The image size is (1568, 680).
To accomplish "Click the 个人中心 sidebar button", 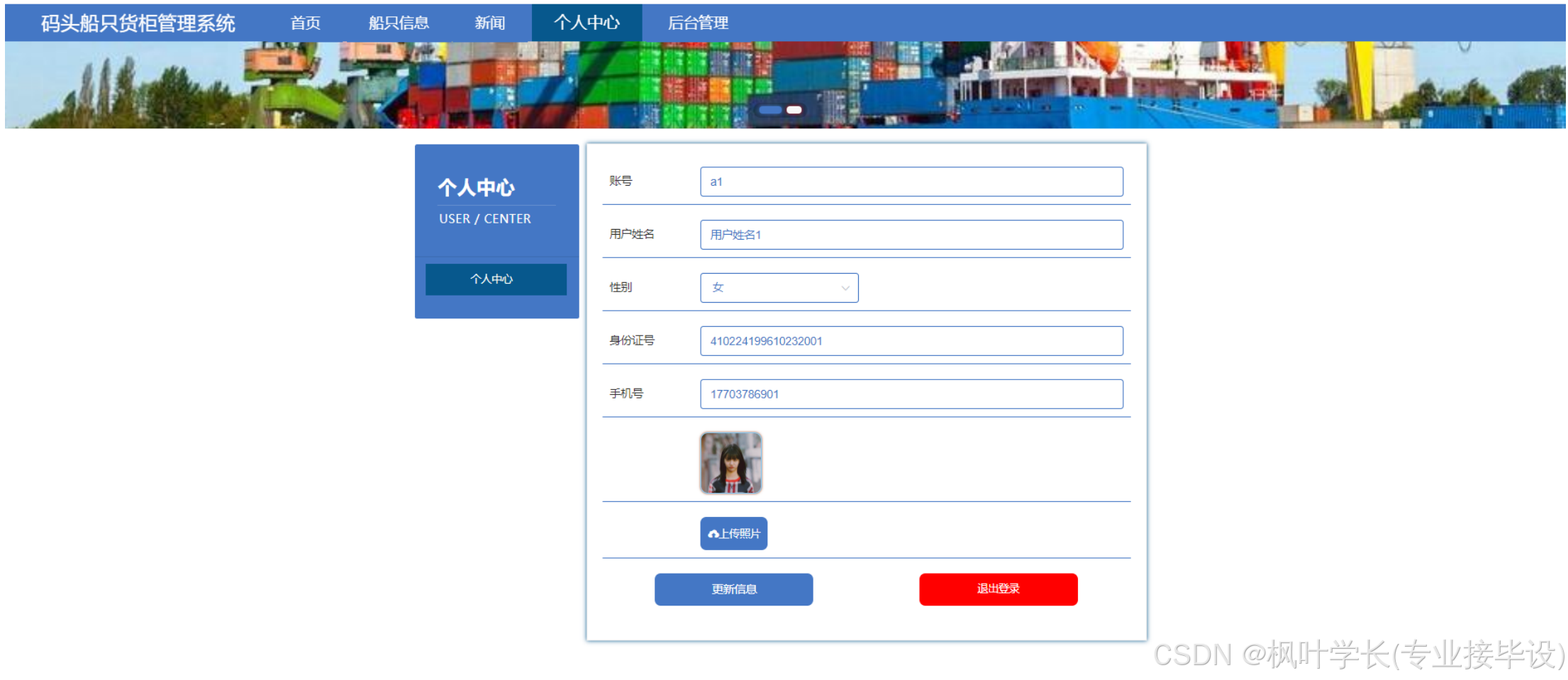I will [496, 279].
